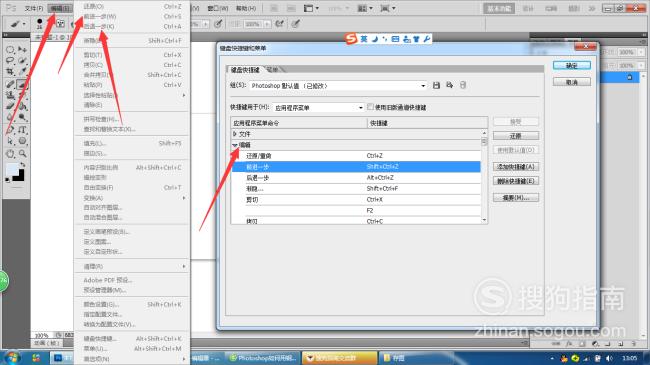650x365 pixels.
Task: Select the Move tool
Action: coord(23,50)
